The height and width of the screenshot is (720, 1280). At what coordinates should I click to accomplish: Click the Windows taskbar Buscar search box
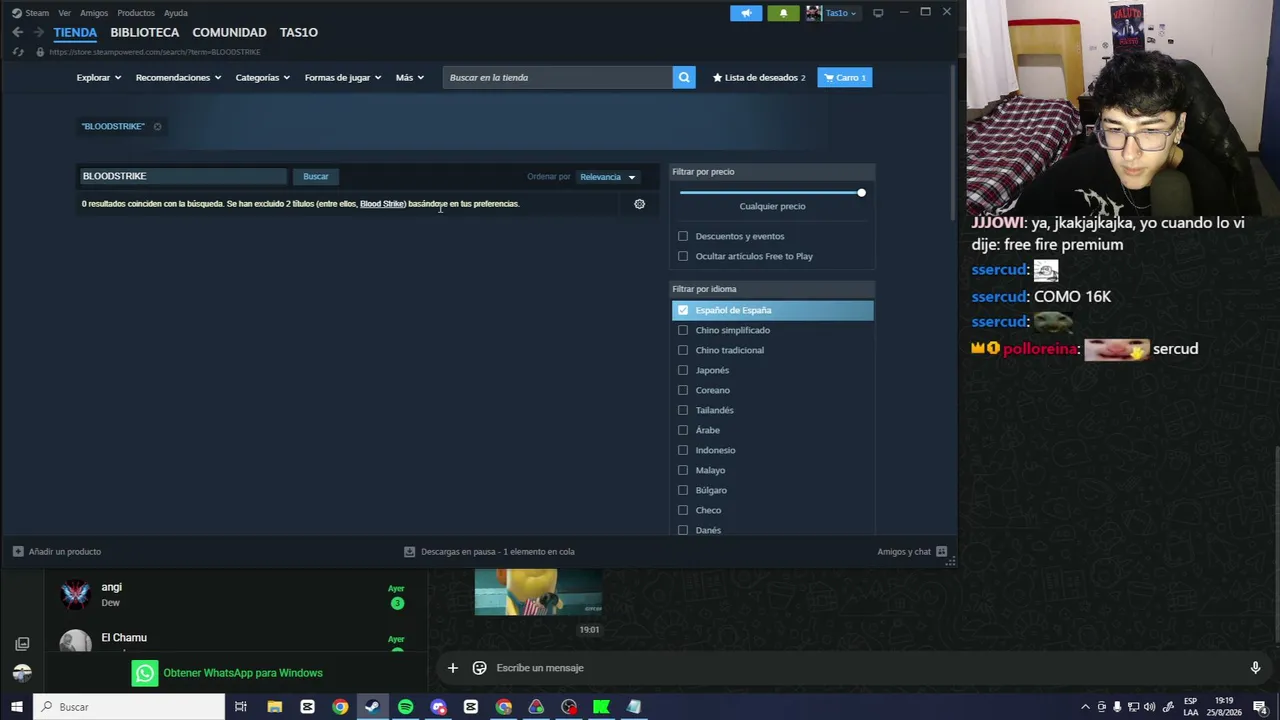tap(130, 707)
